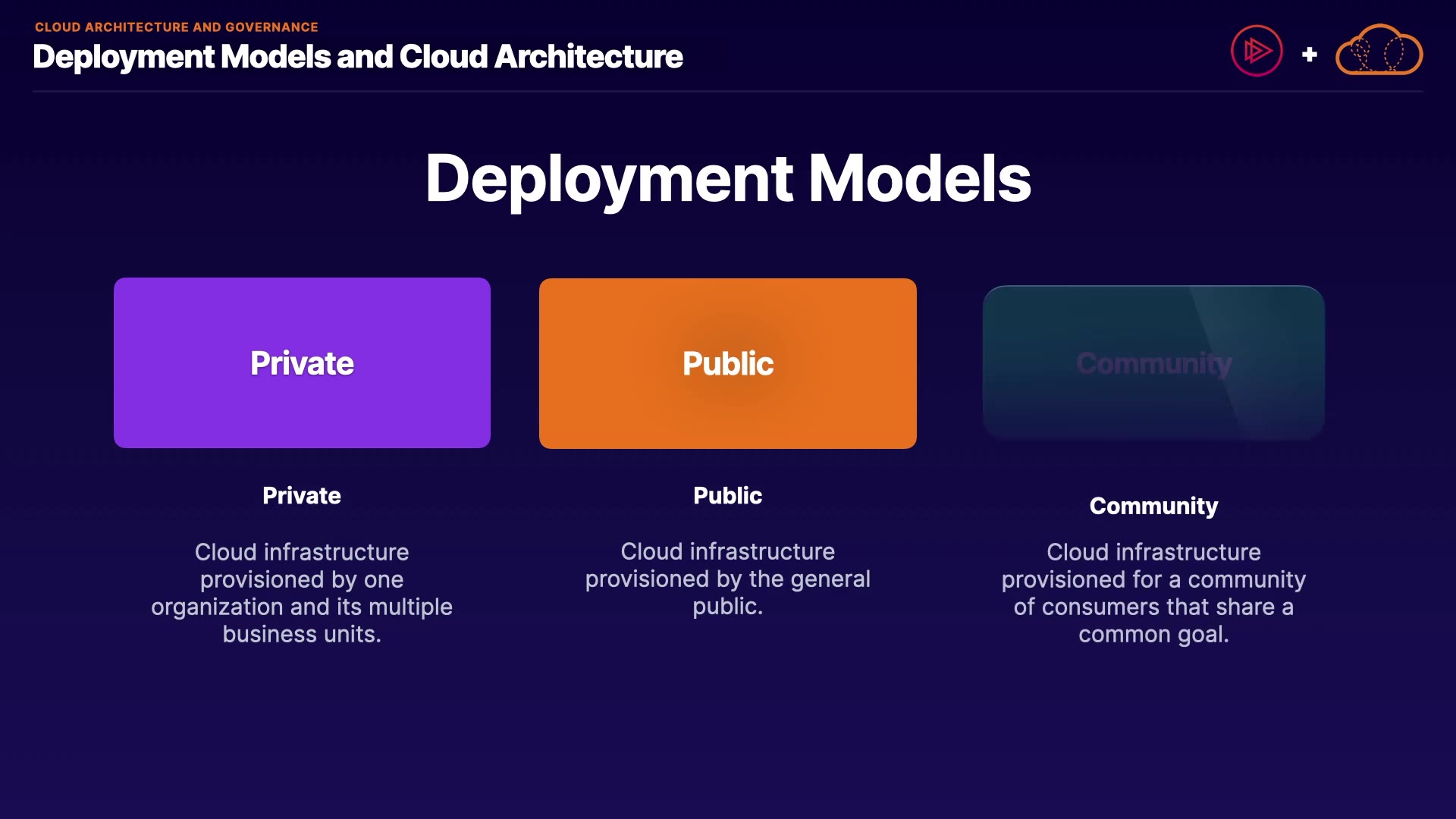The width and height of the screenshot is (1456, 819).
Task: Click the Pluralsight play logo icon
Action: [1257, 51]
